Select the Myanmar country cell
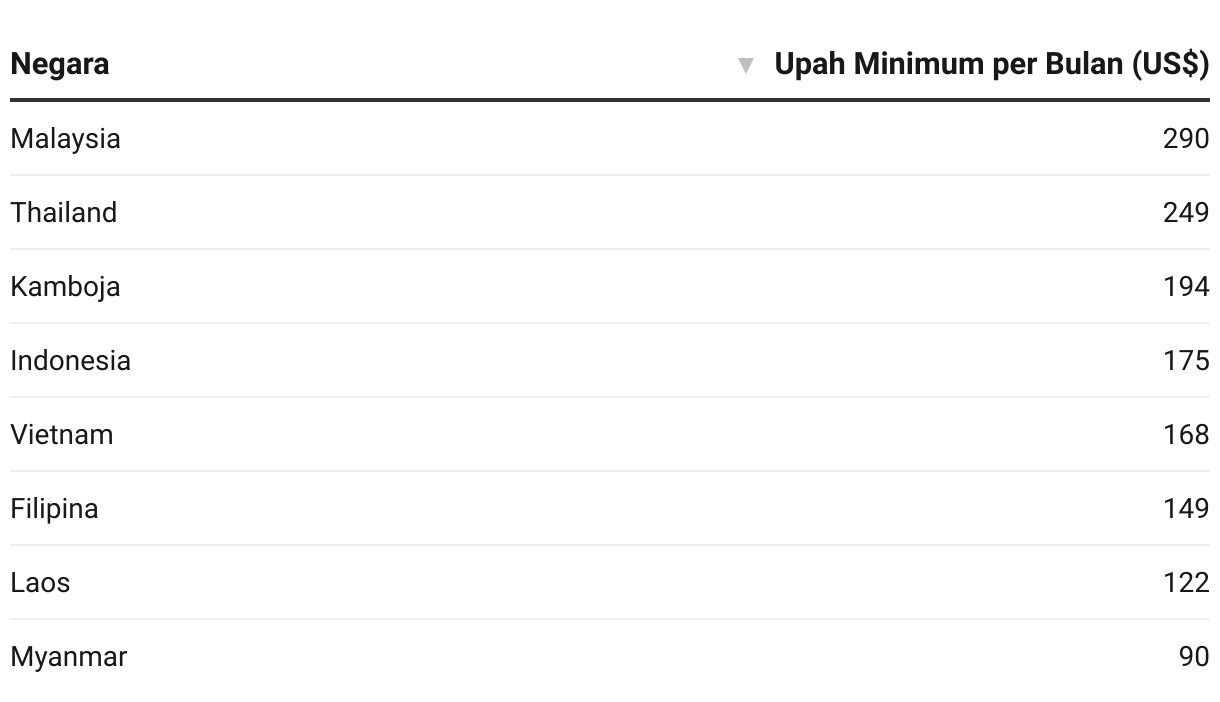Image resolution: width=1220 pixels, height=702 pixels. [x=69, y=656]
